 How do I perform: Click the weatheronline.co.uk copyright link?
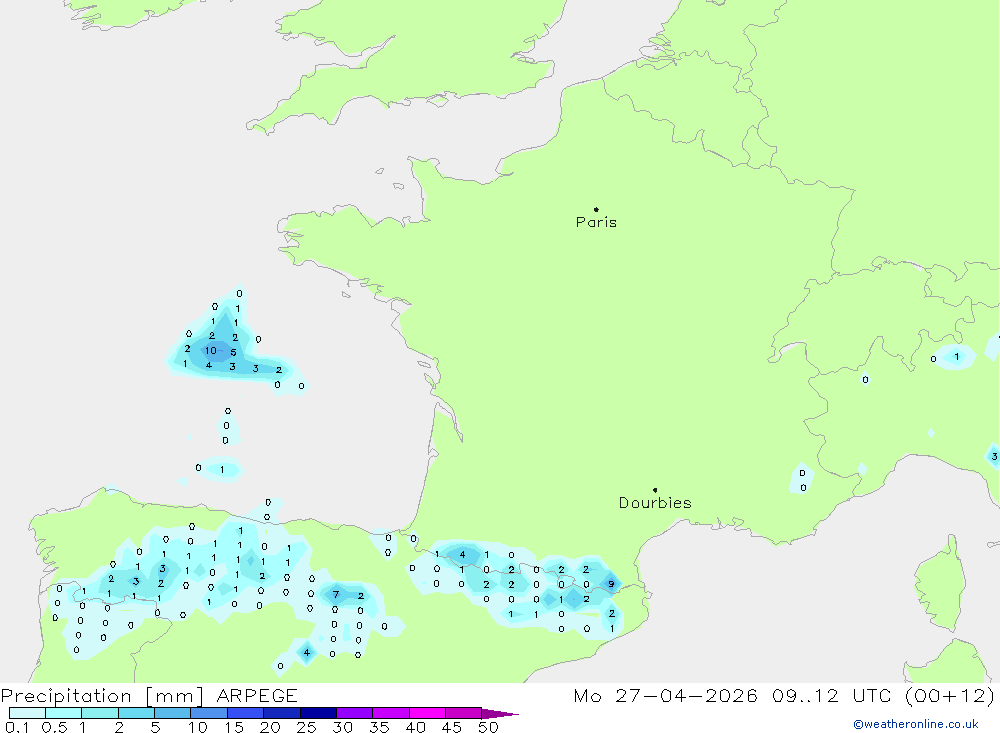tap(916, 724)
